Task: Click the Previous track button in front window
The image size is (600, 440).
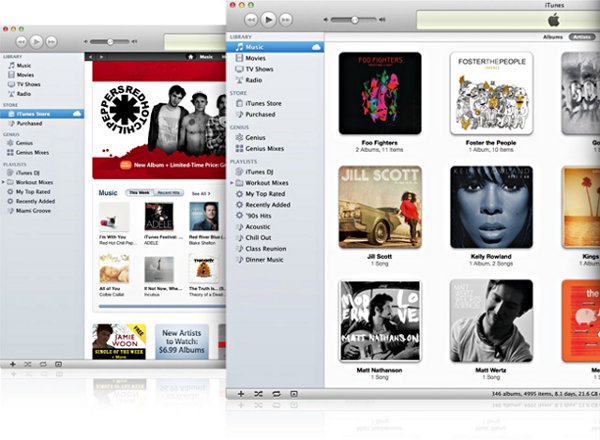Action: [x=249, y=19]
